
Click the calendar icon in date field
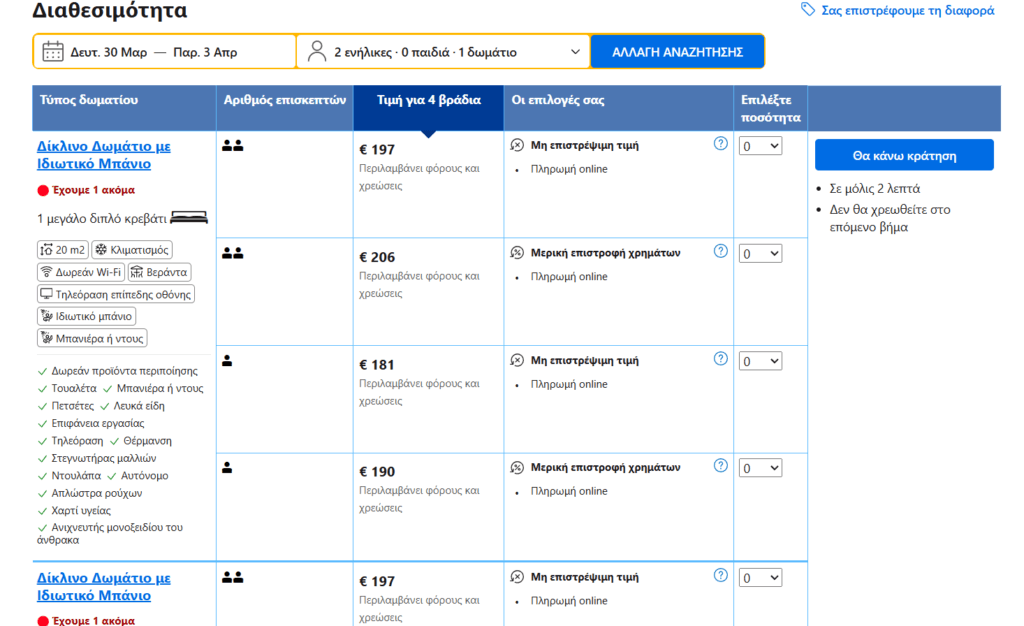[x=53, y=51]
